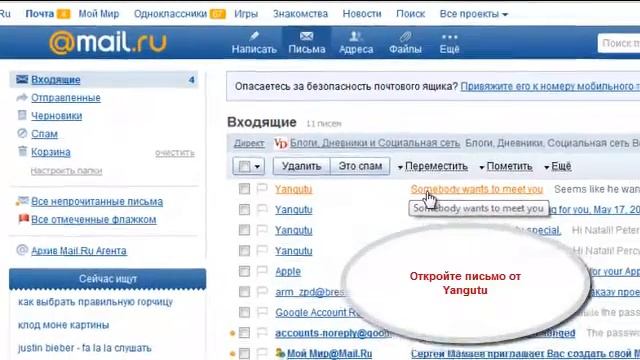Click the unread letters envelope icon
Viewport: 640px width, 360px height.
coord(22,201)
